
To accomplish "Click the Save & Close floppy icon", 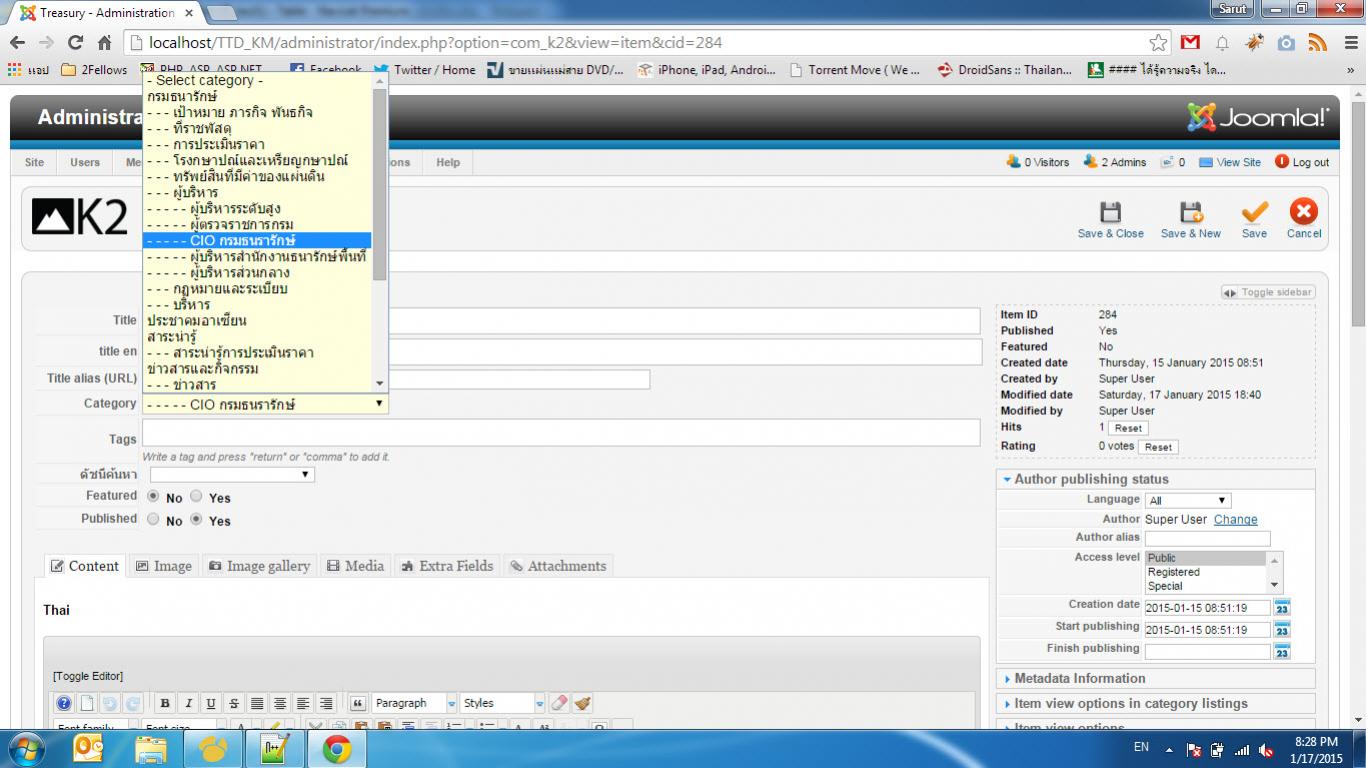I will point(1110,212).
